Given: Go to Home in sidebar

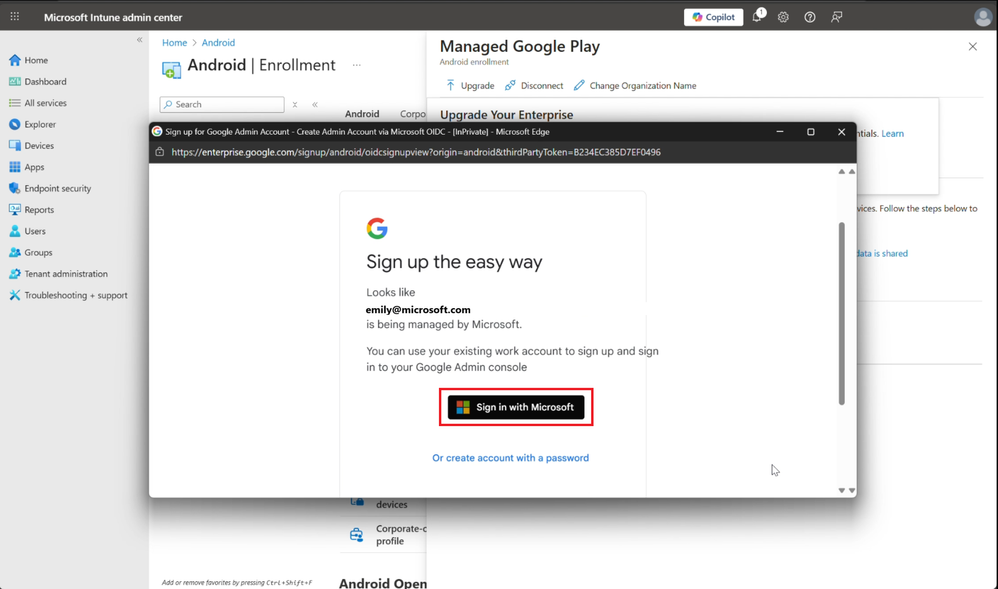Looking at the screenshot, I should pos(29,60).
